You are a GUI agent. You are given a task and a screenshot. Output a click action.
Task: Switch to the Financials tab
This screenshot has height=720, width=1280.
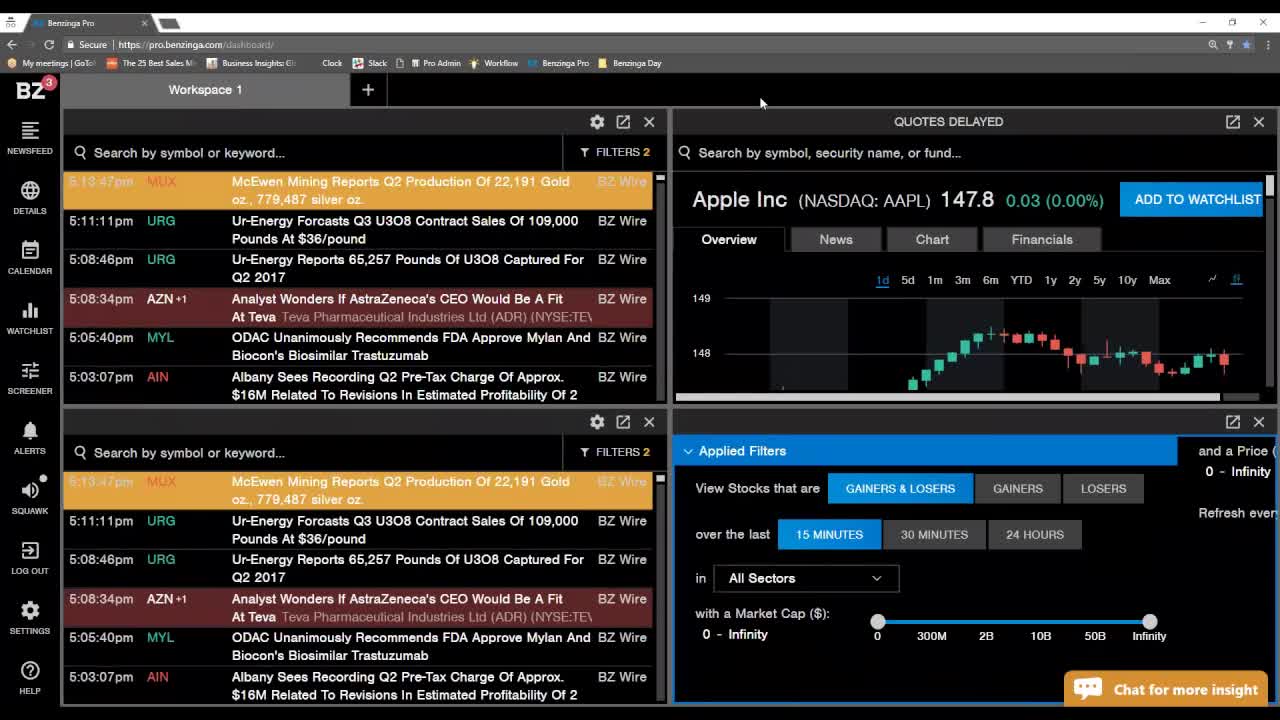[1042, 239]
